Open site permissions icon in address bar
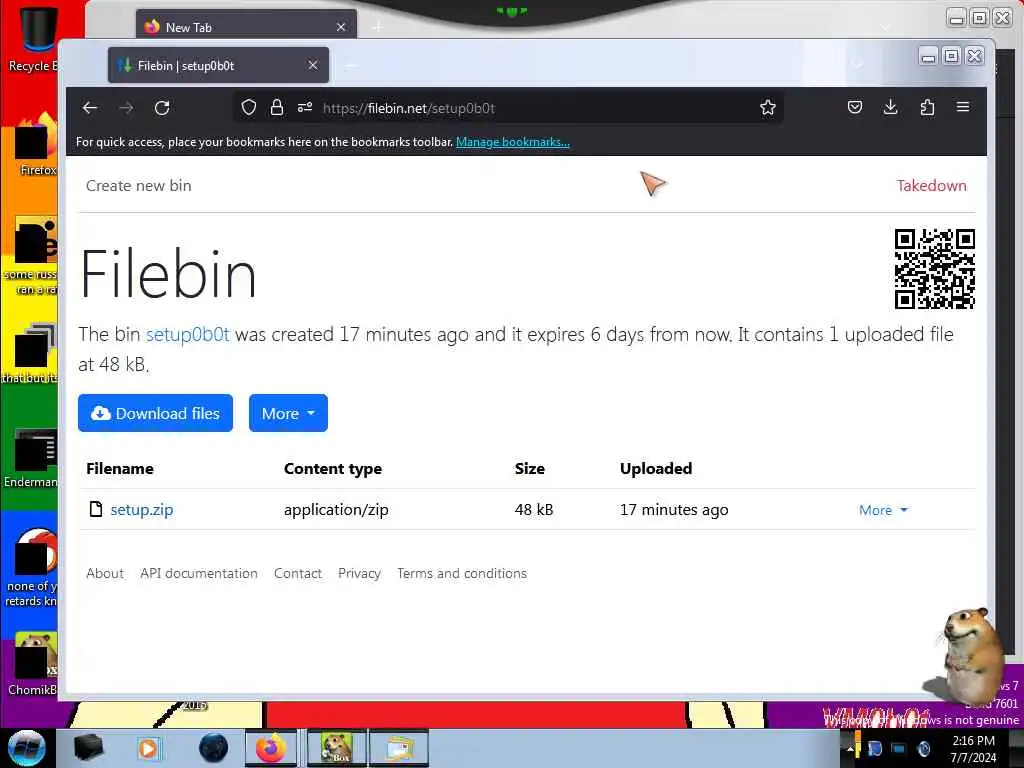1024x768 pixels. point(305,107)
